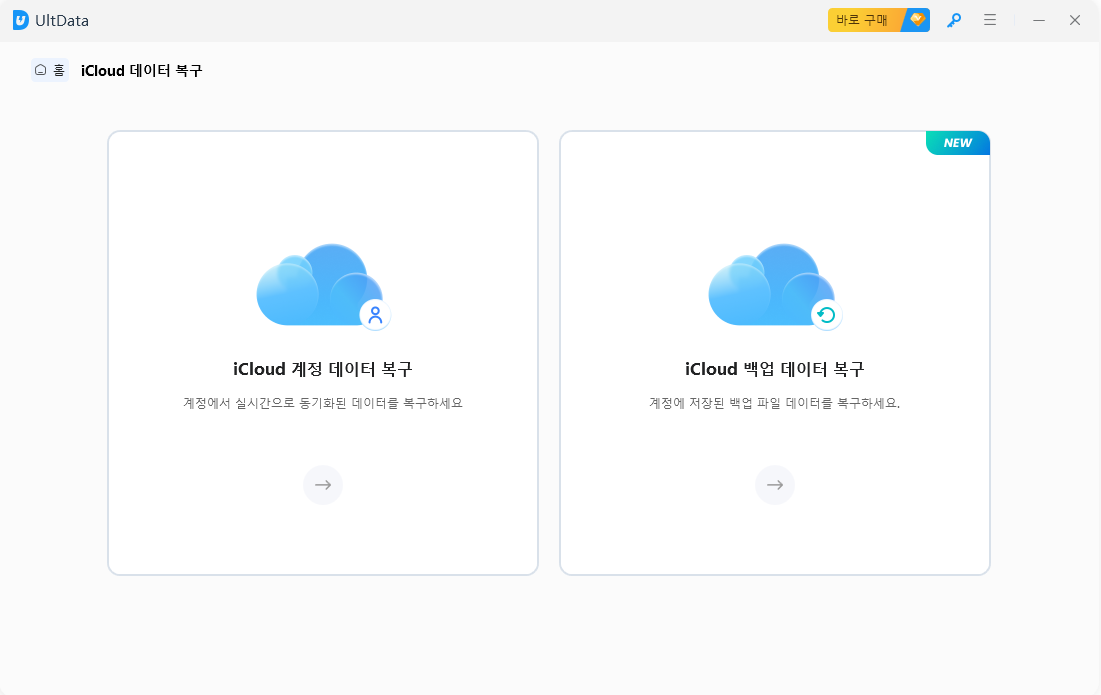Open the 바로 구매 purchase button

(x=878, y=20)
